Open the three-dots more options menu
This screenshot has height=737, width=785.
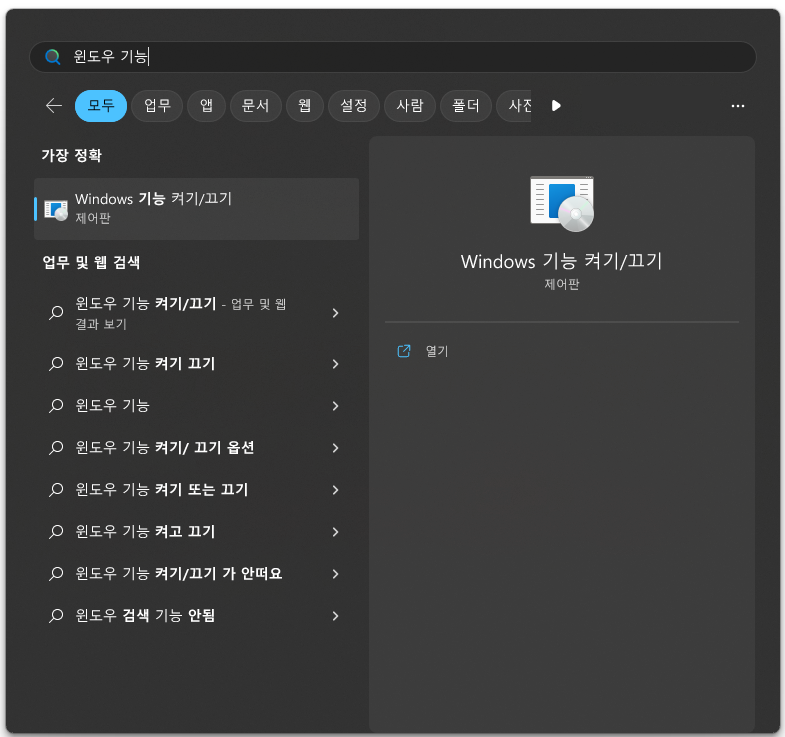(x=737, y=106)
